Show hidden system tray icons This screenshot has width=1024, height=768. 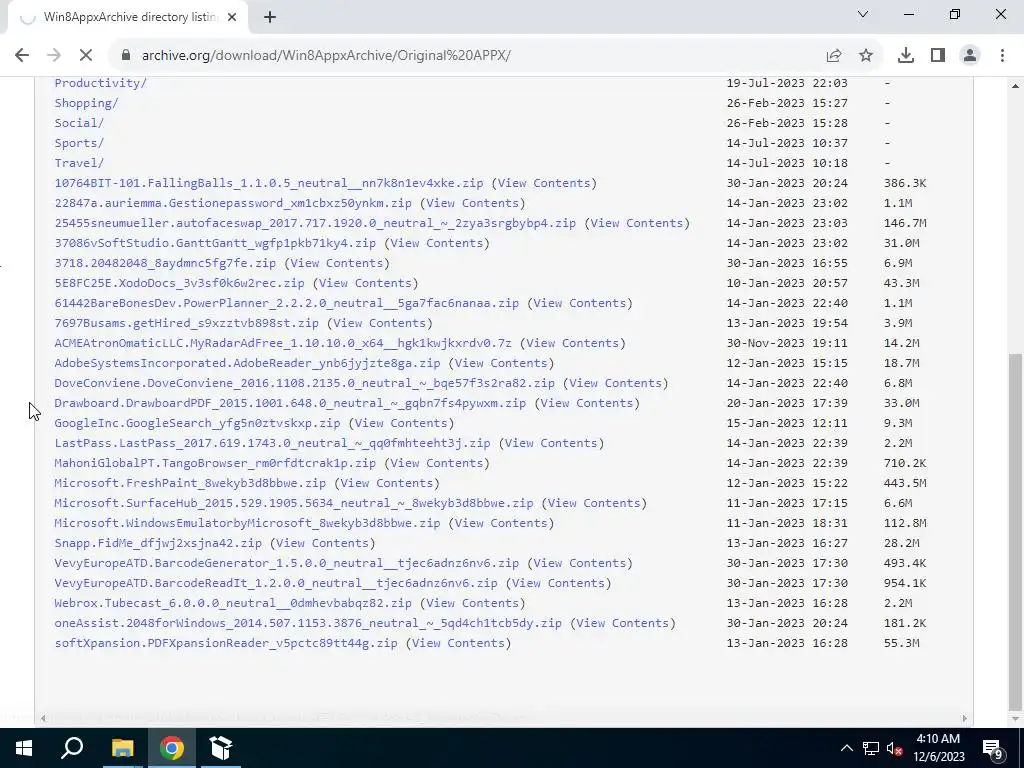[x=846, y=748]
